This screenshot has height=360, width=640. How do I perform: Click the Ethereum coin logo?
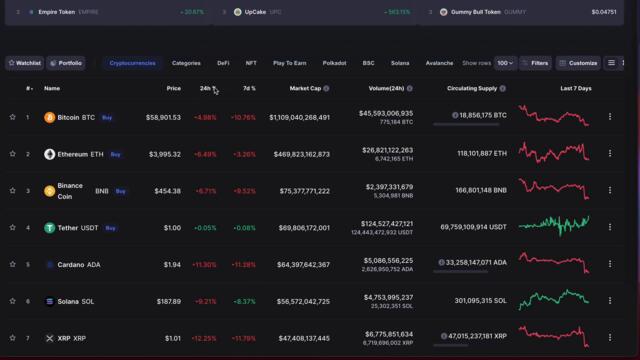click(49, 154)
